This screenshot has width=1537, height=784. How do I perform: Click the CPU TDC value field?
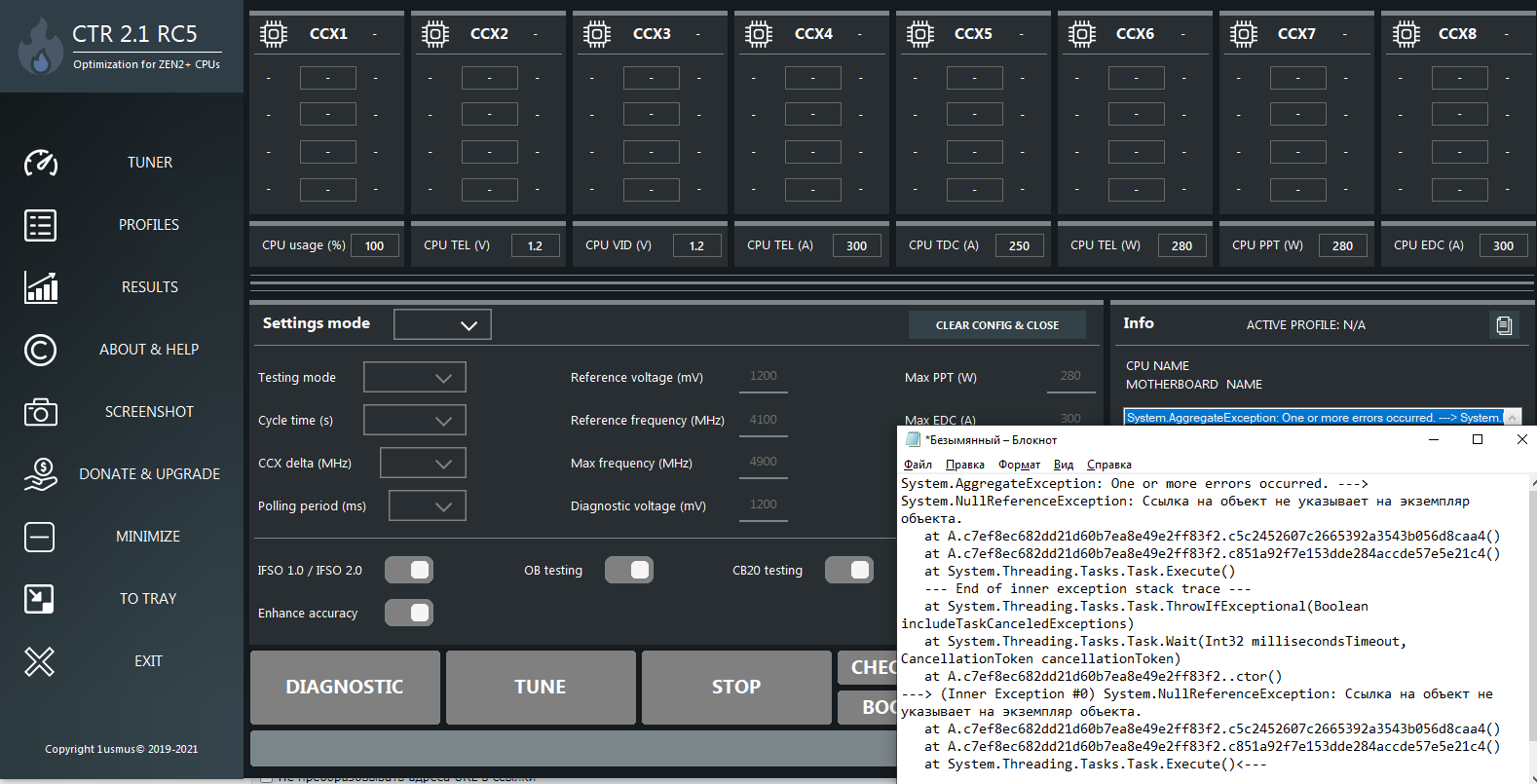click(x=1020, y=245)
